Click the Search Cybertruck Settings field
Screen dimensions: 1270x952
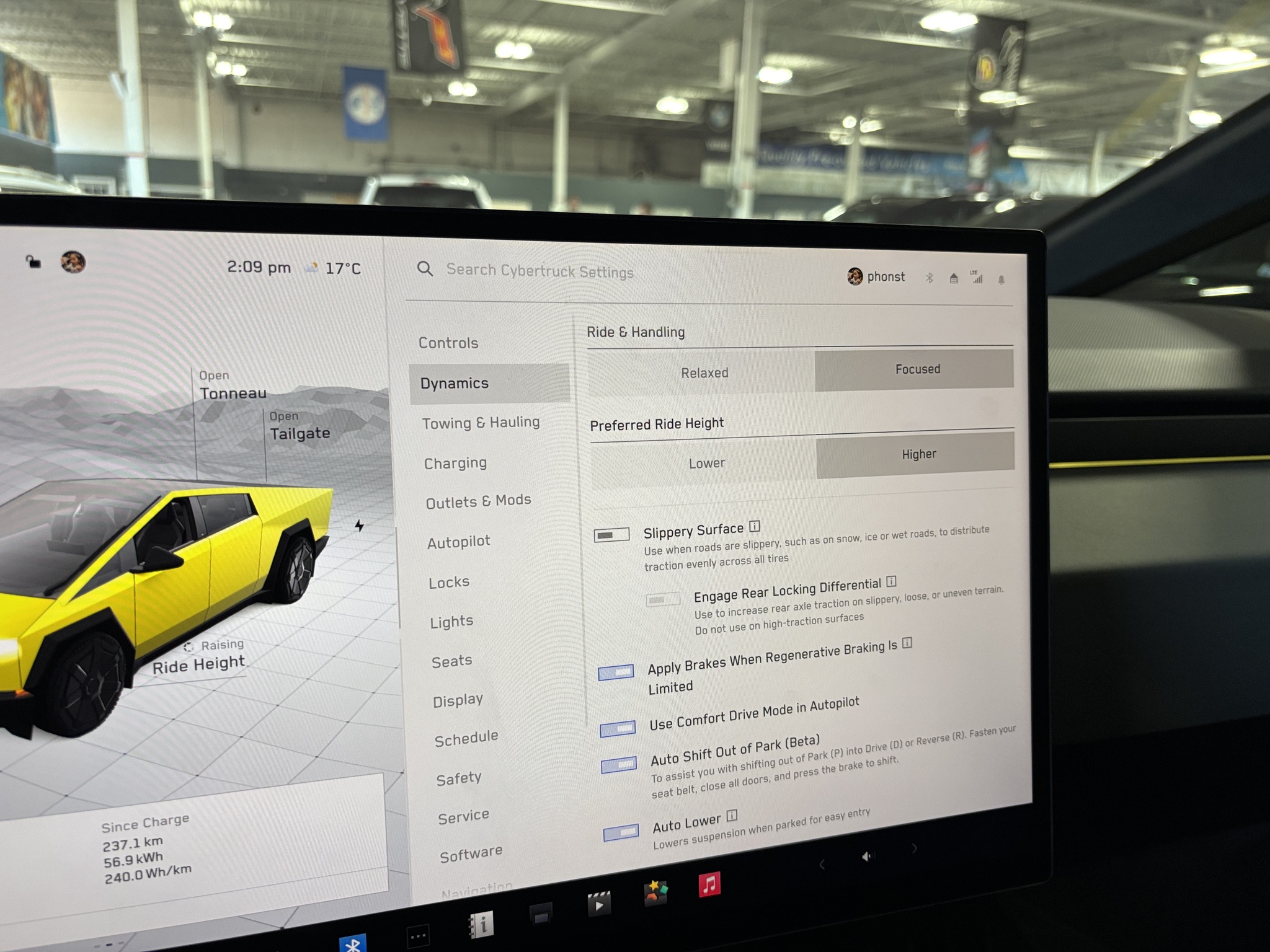(540, 271)
